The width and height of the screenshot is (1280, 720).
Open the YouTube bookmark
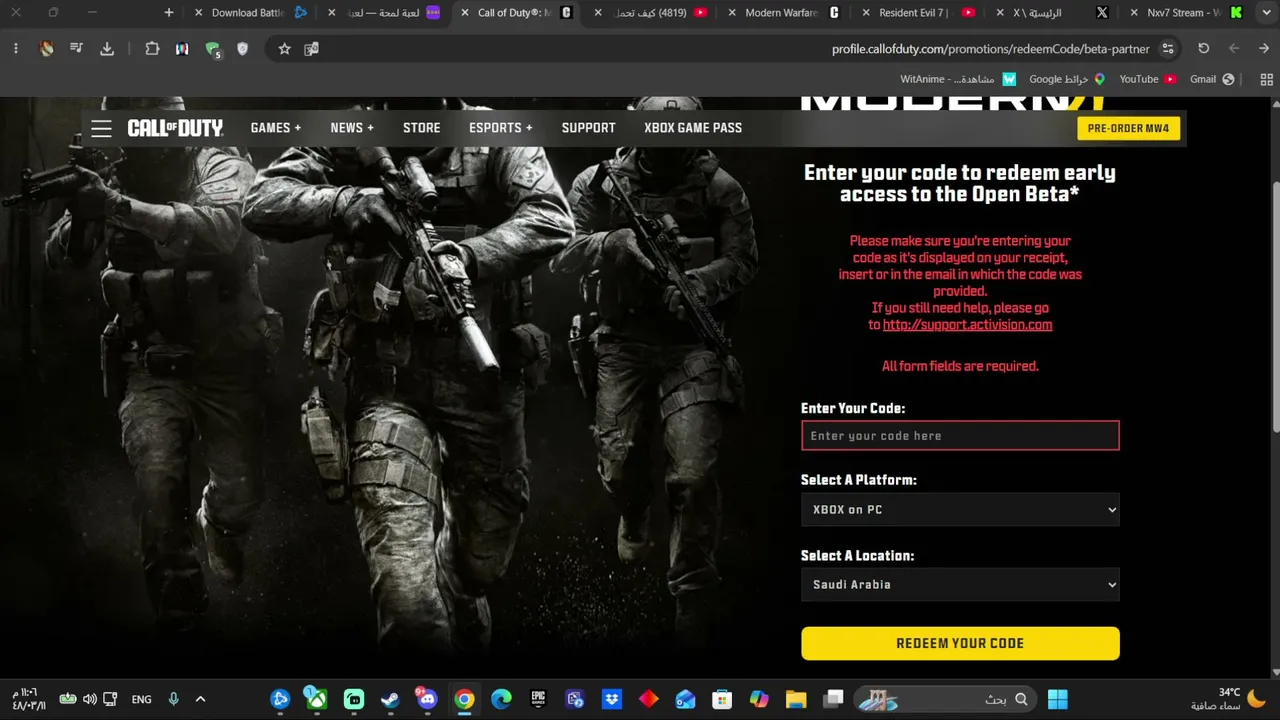pyautogui.click(x=1147, y=79)
